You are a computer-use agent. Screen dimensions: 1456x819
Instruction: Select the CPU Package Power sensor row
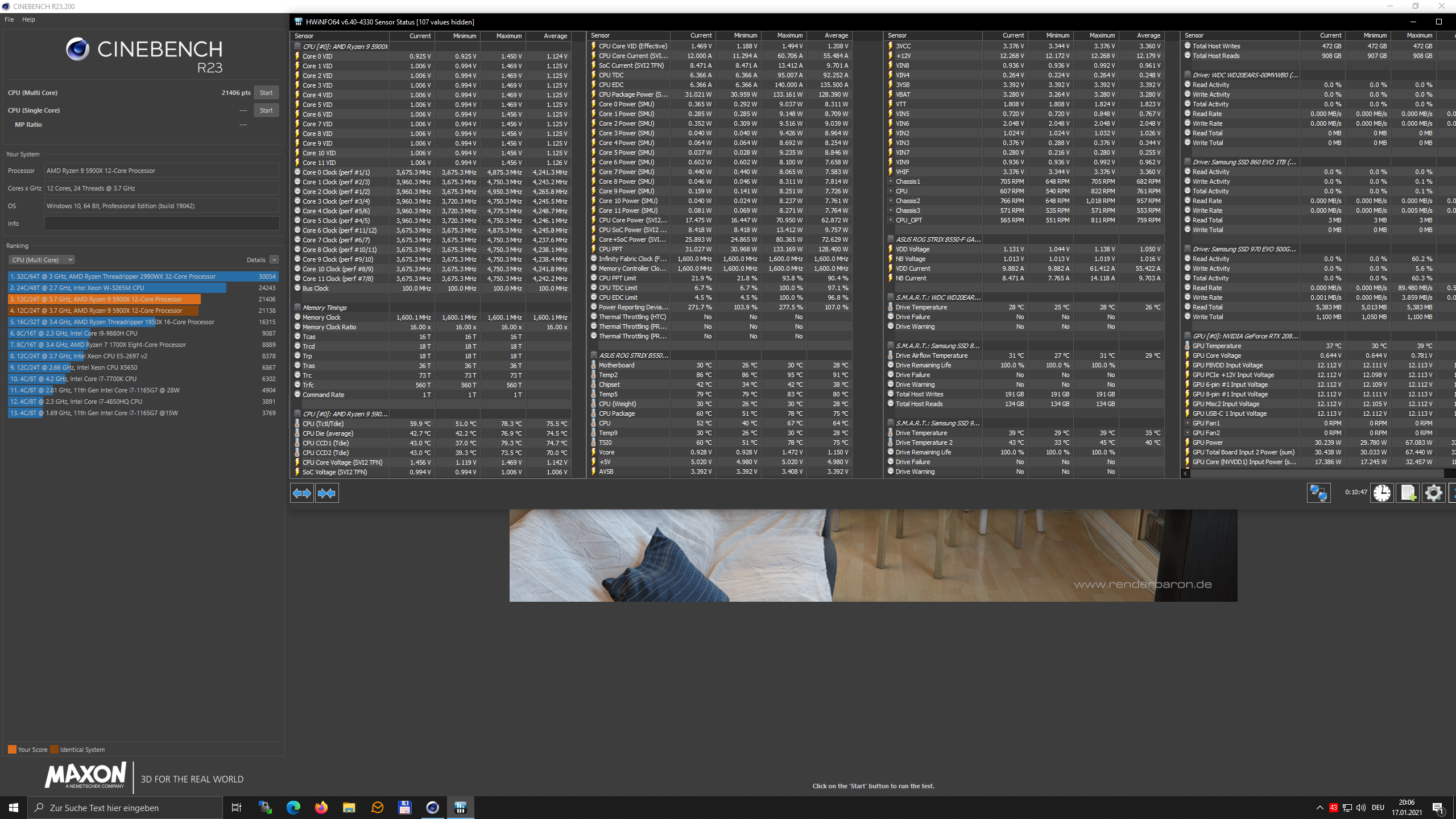[721, 94]
